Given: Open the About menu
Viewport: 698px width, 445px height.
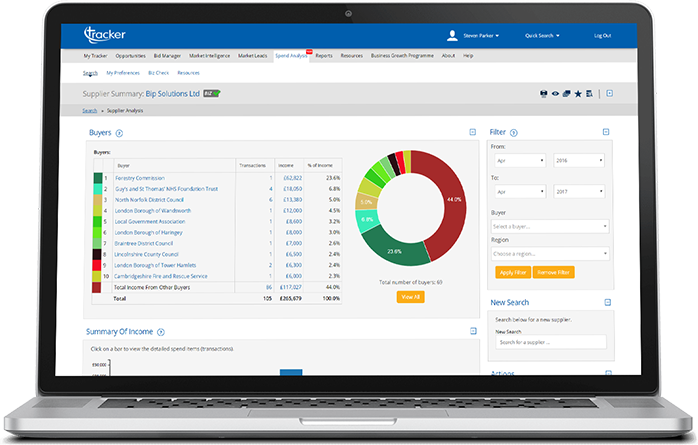Looking at the screenshot, I should [x=448, y=56].
